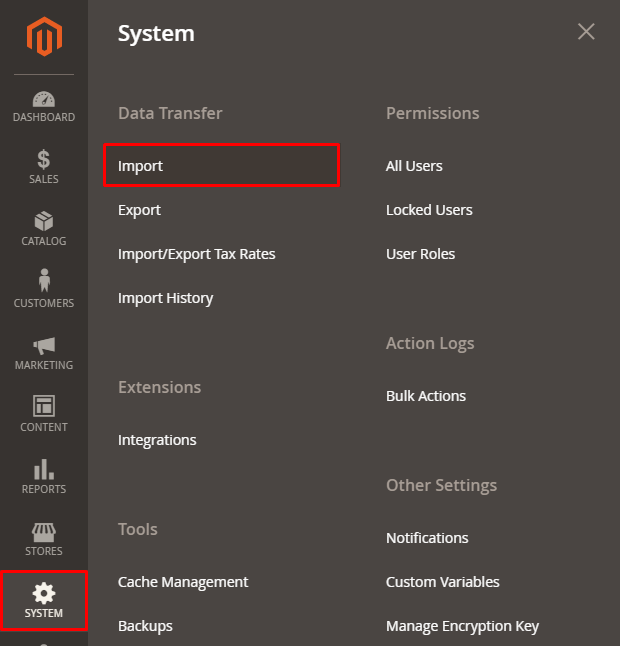Image resolution: width=620 pixels, height=646 pixels.
Task: Click the Magento logo icon
Action: (43, 37)
